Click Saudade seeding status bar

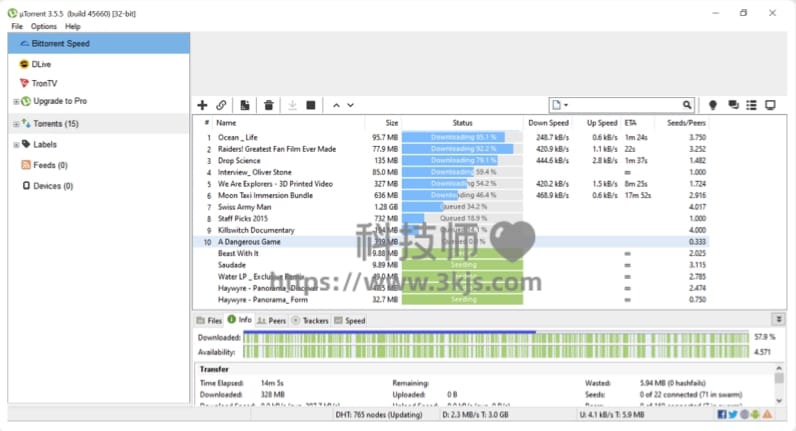pyautogui.click(x=462, y=265)
